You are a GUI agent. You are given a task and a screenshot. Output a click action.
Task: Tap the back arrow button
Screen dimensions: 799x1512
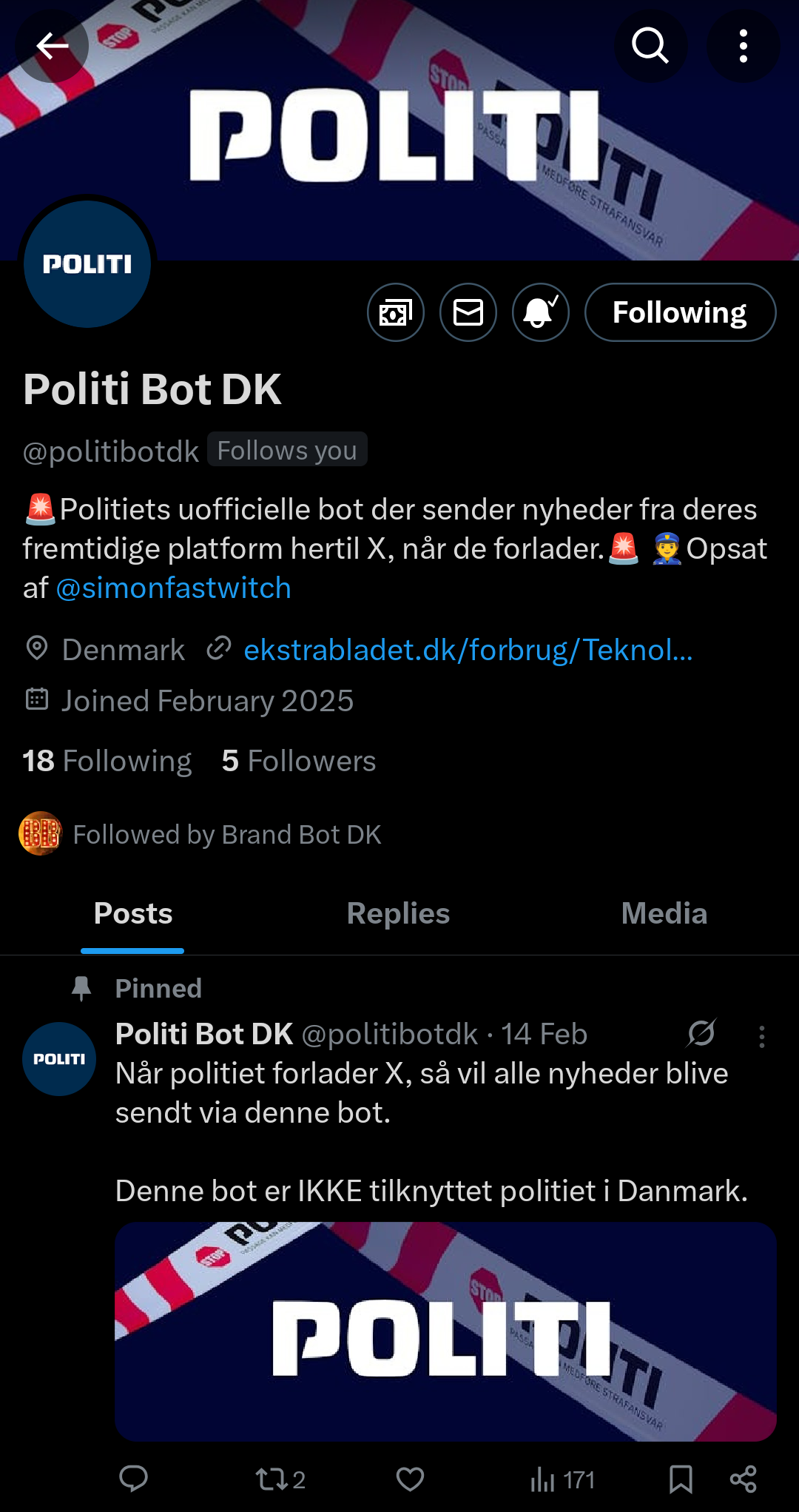pyautogui.click(x=53, y=46)
